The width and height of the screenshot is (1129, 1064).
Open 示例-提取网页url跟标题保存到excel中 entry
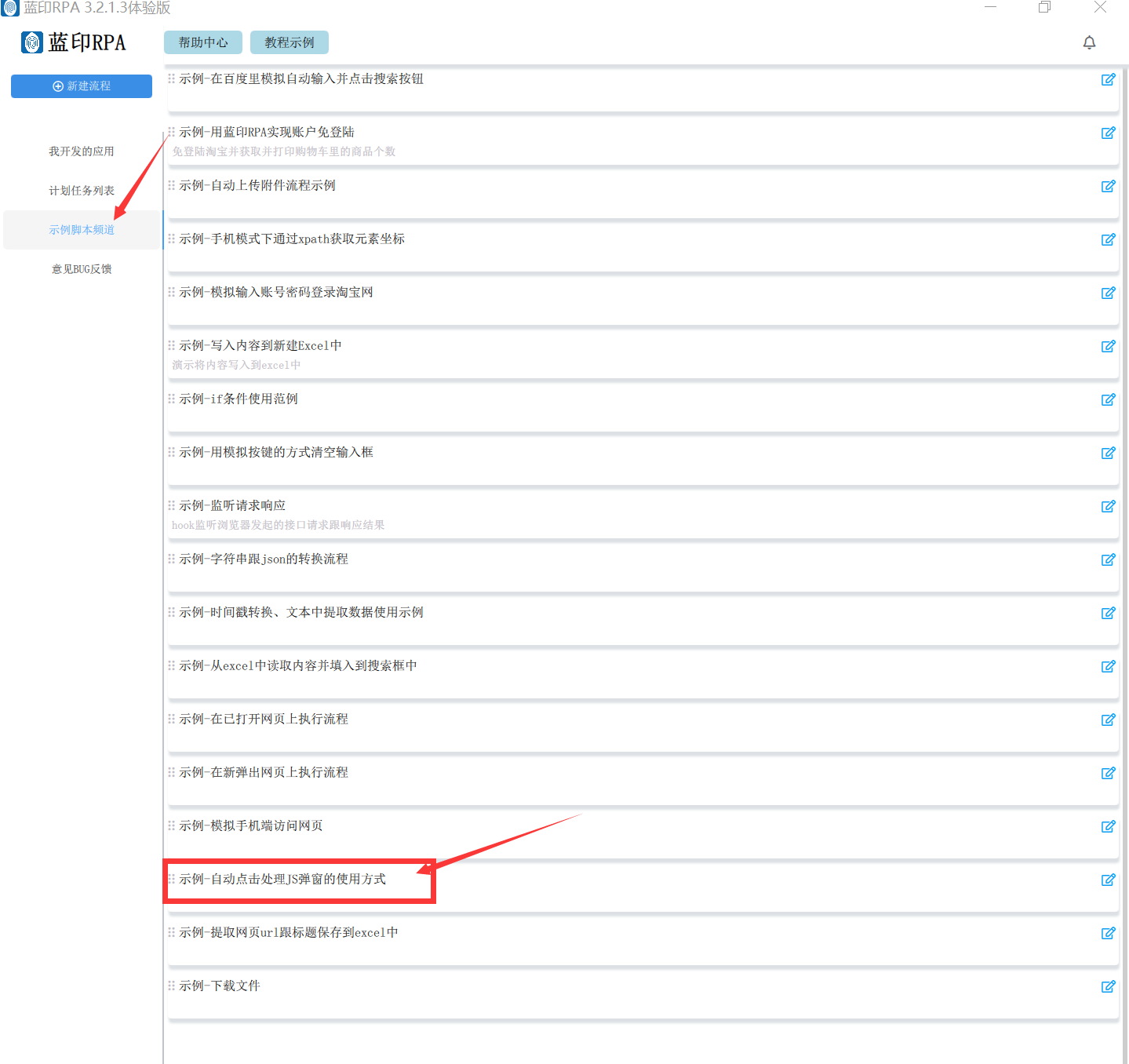tap(289, 932)
